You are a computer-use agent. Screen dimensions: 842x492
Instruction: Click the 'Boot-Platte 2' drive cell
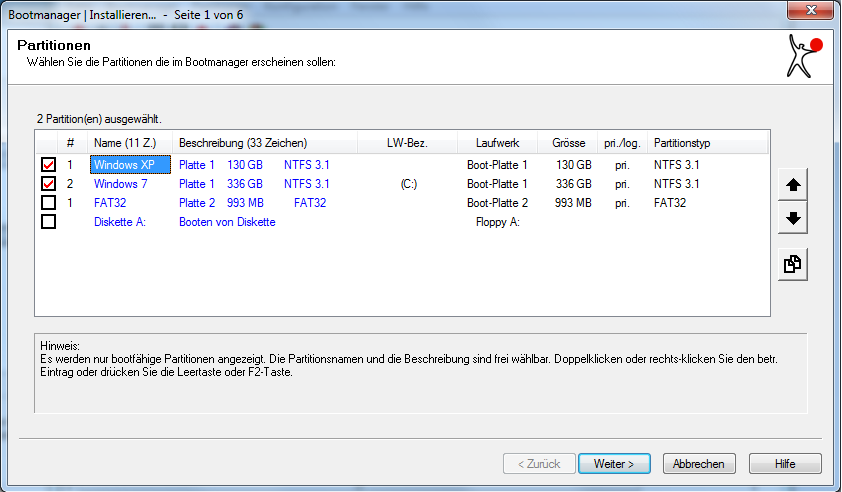497,202
